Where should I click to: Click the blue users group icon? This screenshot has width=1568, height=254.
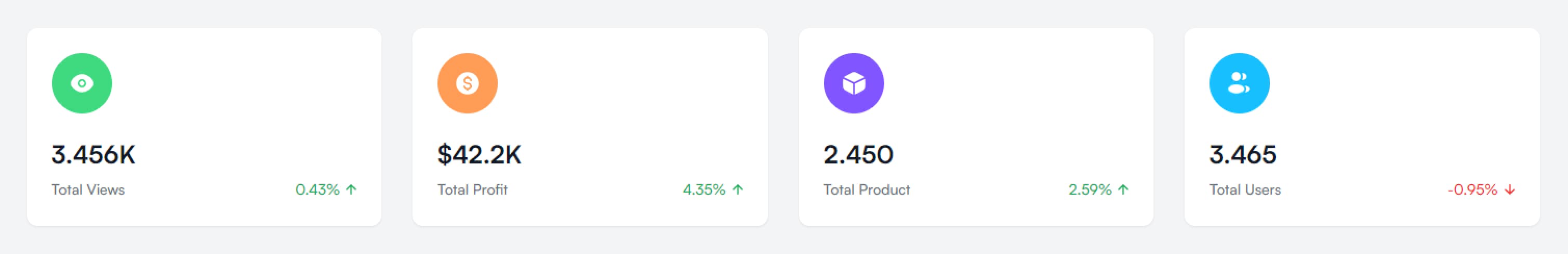point(1239,83)
